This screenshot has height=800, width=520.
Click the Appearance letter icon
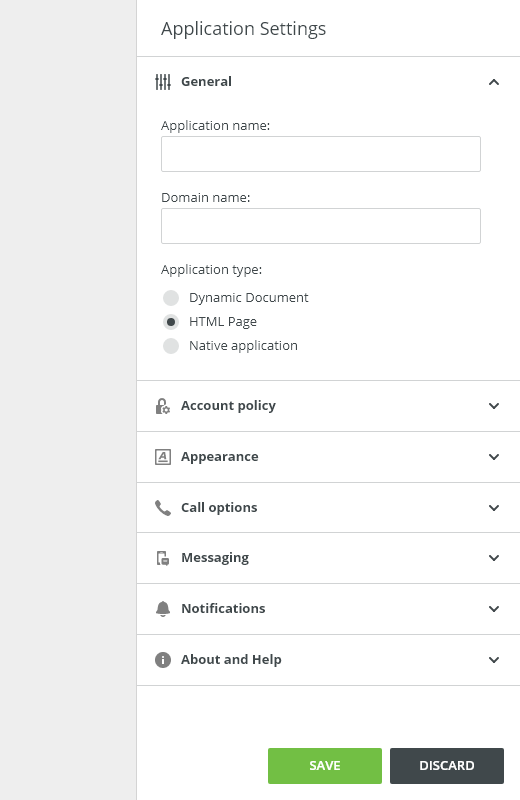[x=163, y=457]
